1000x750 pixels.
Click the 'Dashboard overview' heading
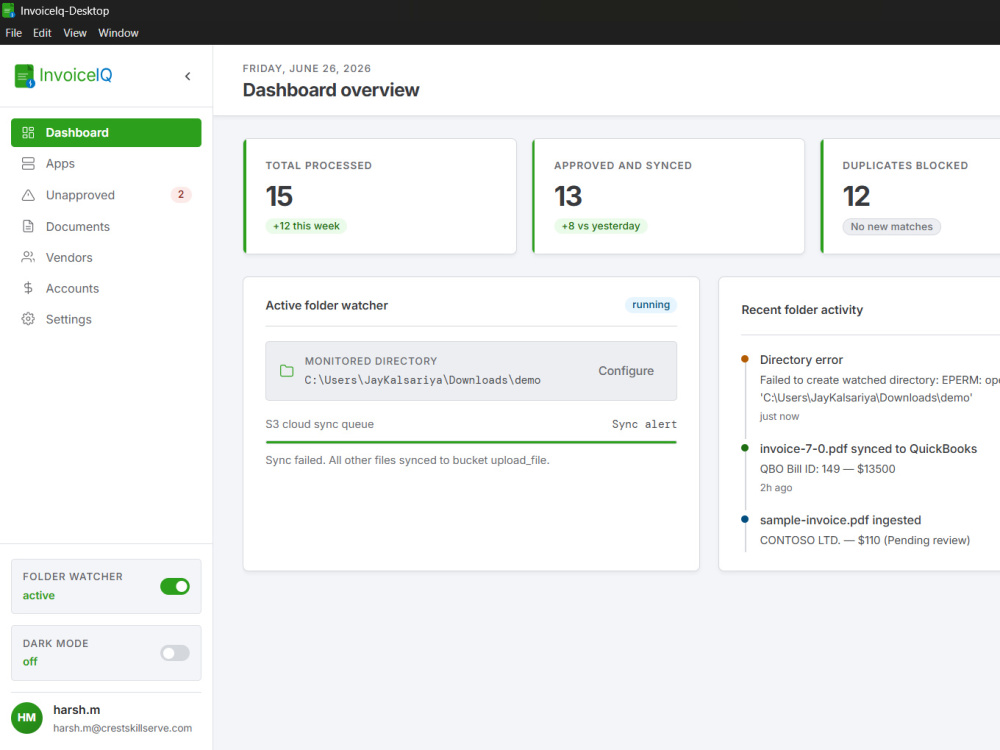(331, 90)
